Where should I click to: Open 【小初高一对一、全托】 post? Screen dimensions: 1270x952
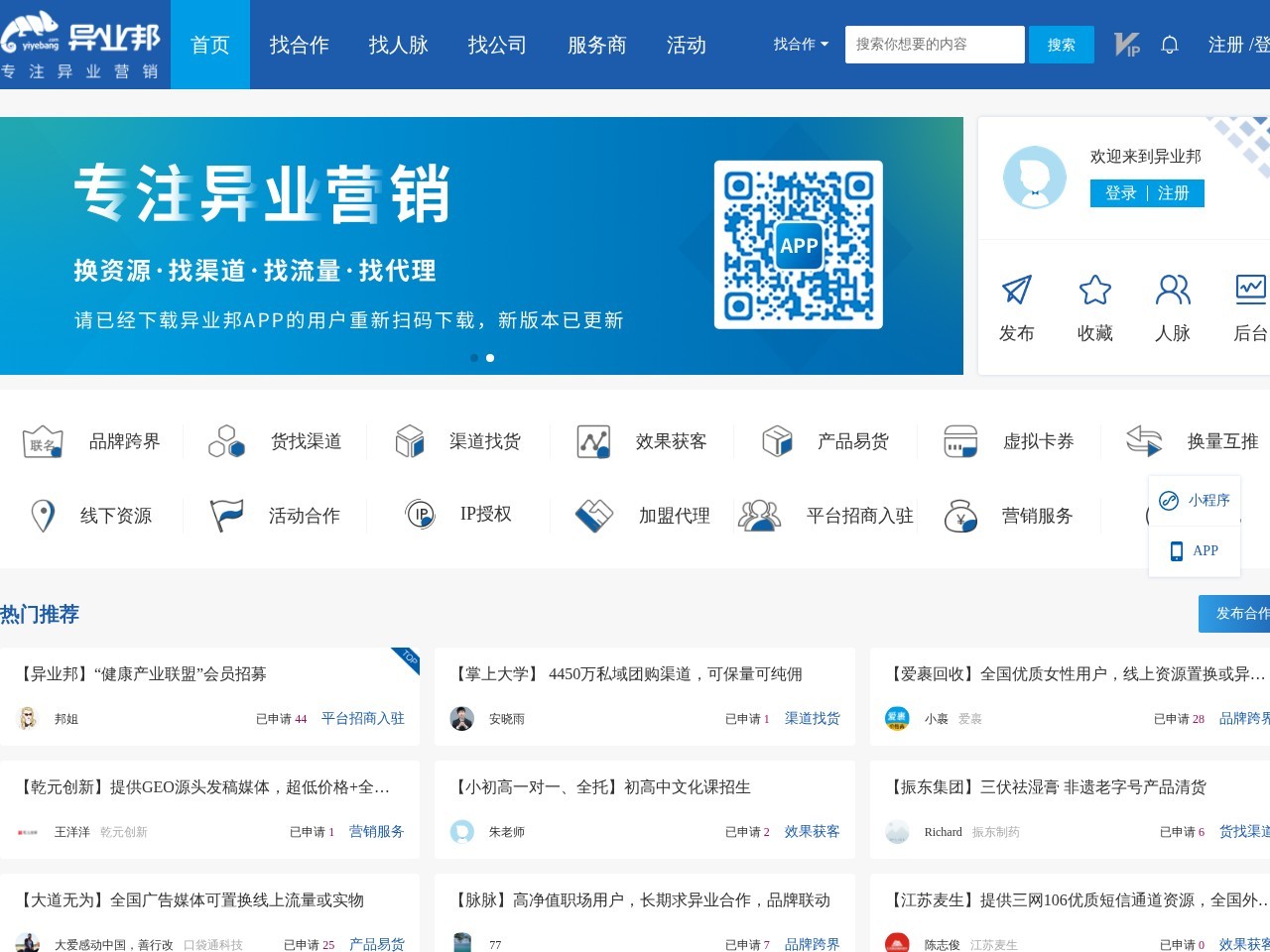[601, 787]
